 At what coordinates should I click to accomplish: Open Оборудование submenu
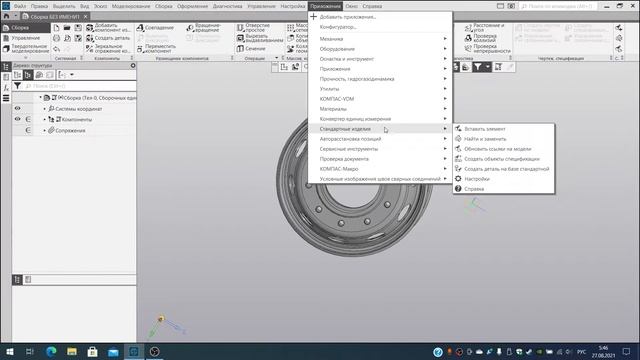click(x=380, y=49)
